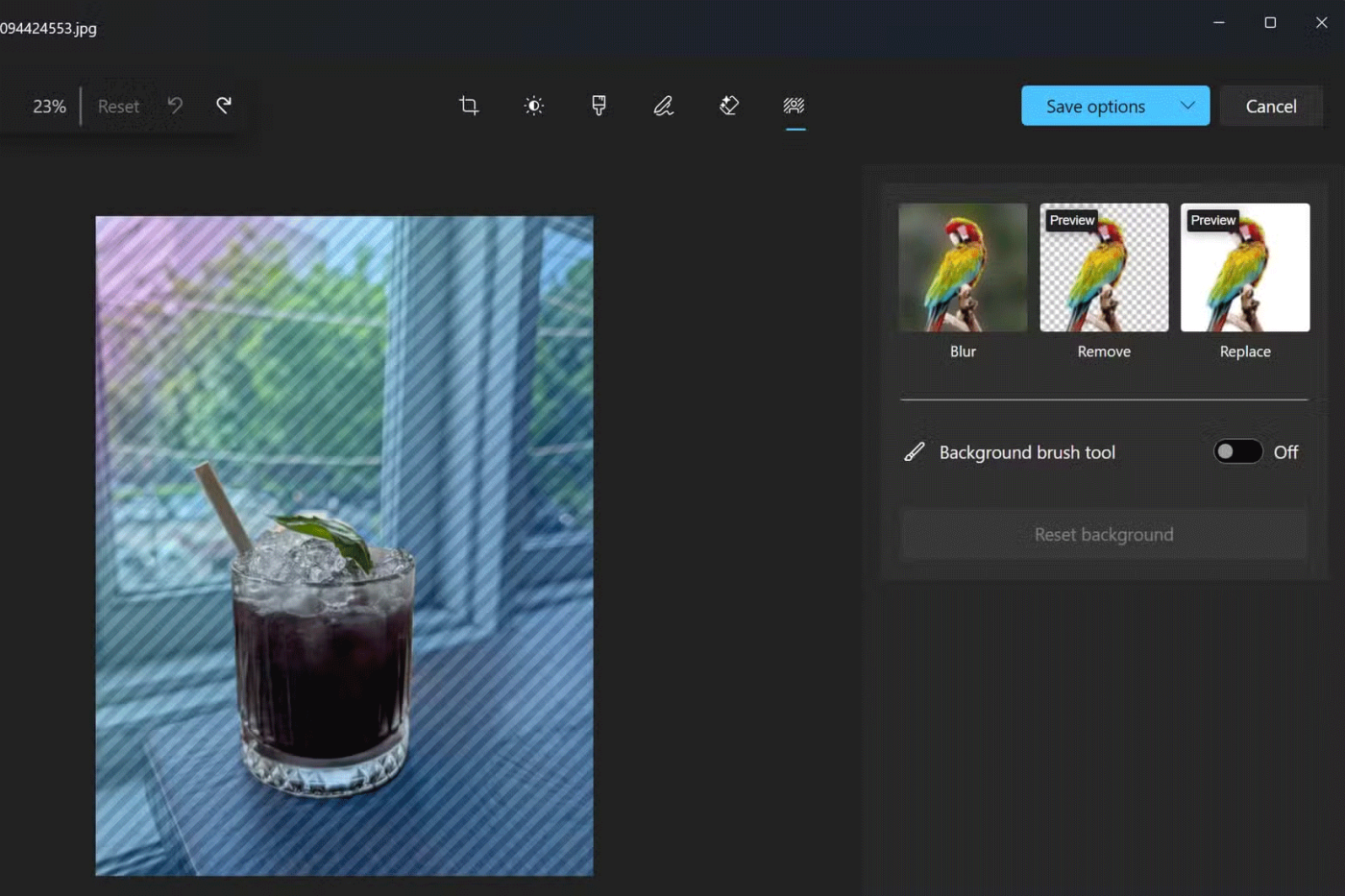Open the 23% zoom level control

tap(49, 107)
